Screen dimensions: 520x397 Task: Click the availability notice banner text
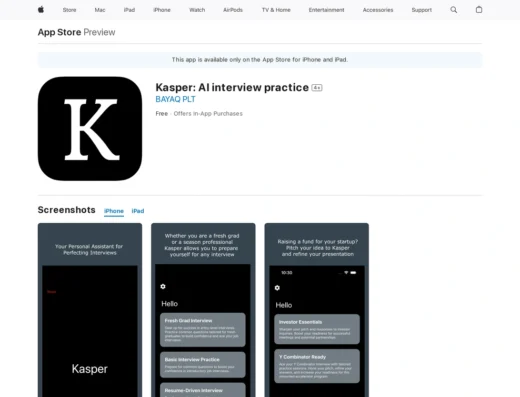(x=260, y=60)
